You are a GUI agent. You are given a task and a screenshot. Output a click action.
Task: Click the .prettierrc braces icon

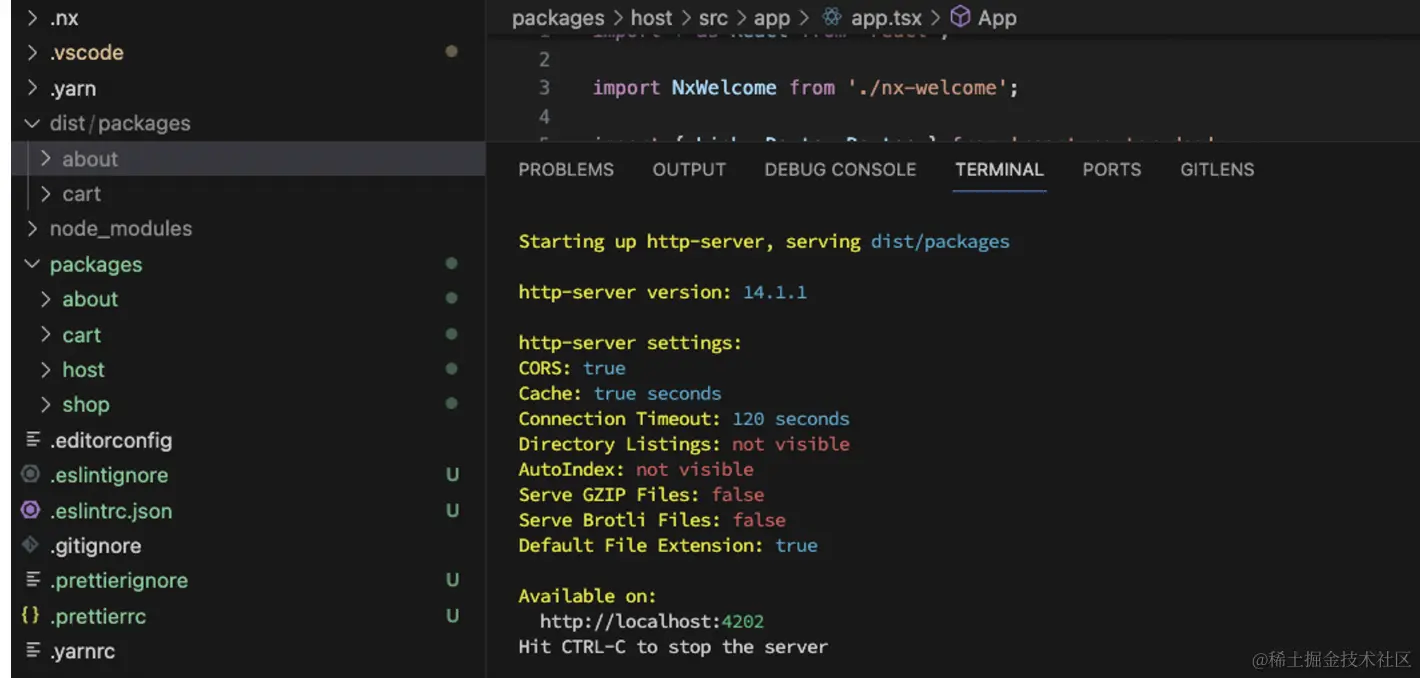pos(31,616)
